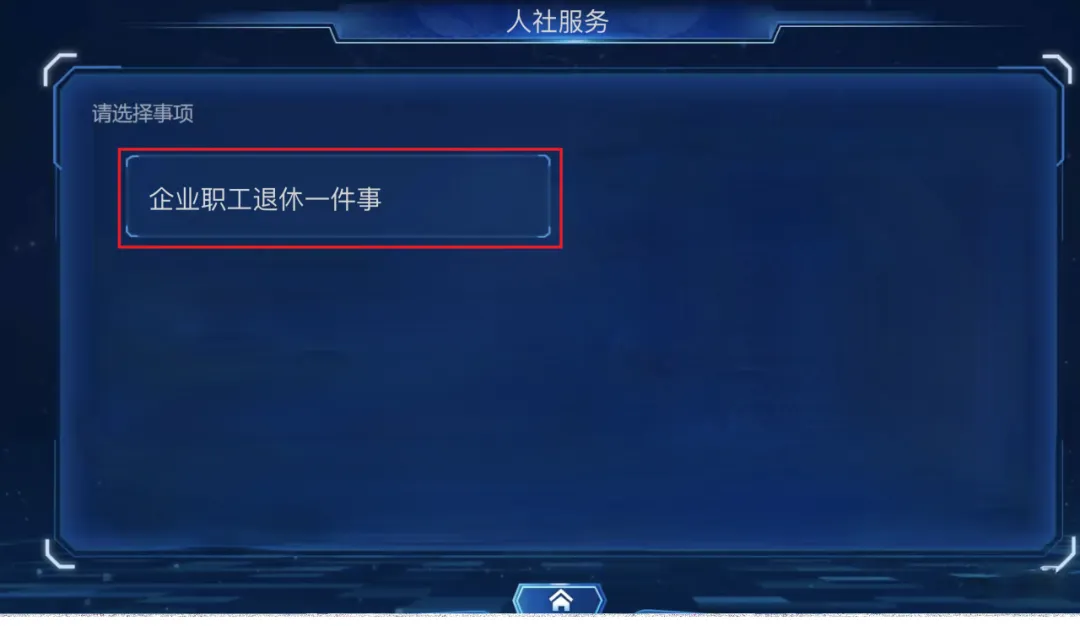Click empty area right of 企业职工退休一件事

tap(806, 198)
